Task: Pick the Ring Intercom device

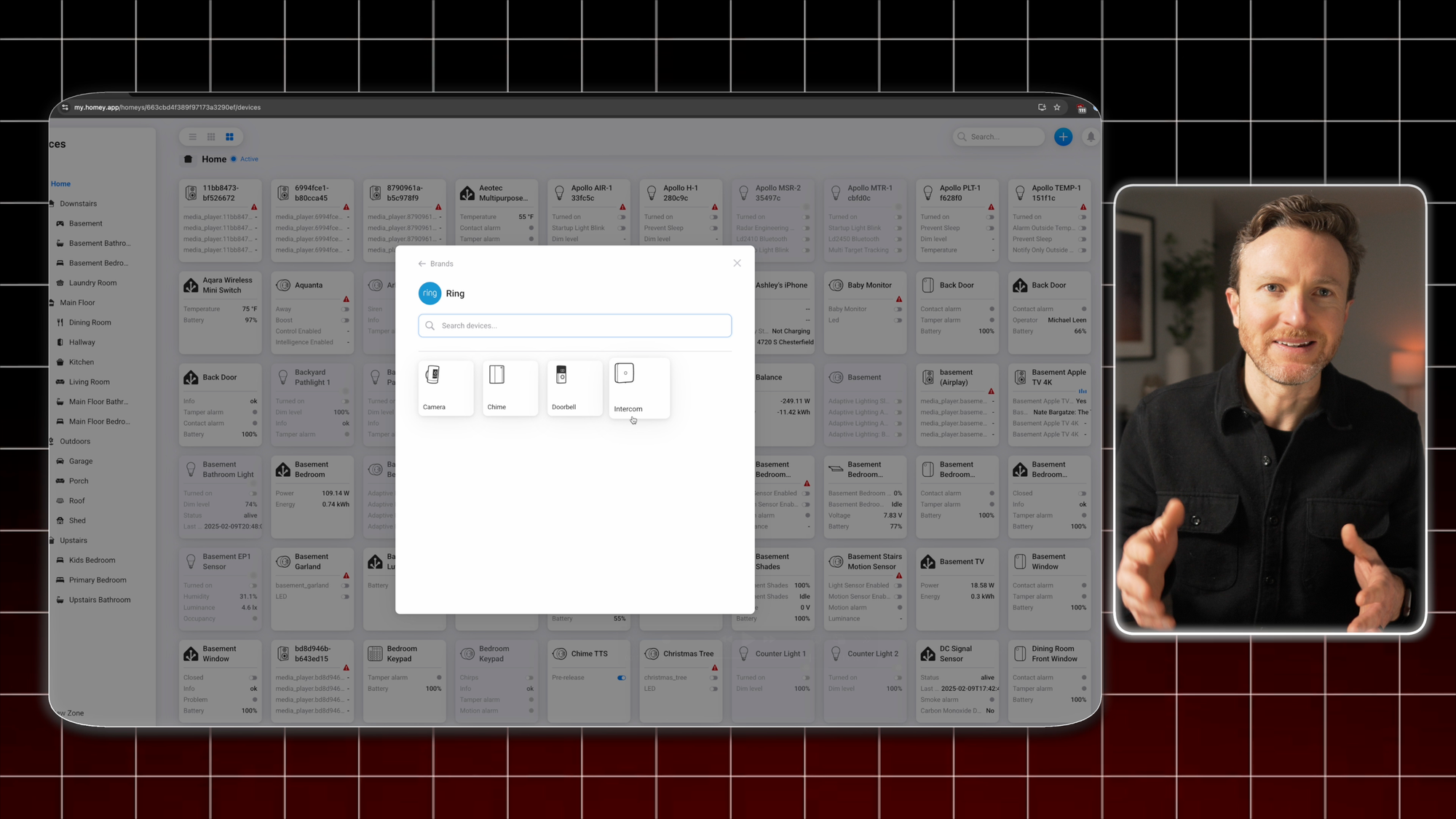Action: coord(638,388)
